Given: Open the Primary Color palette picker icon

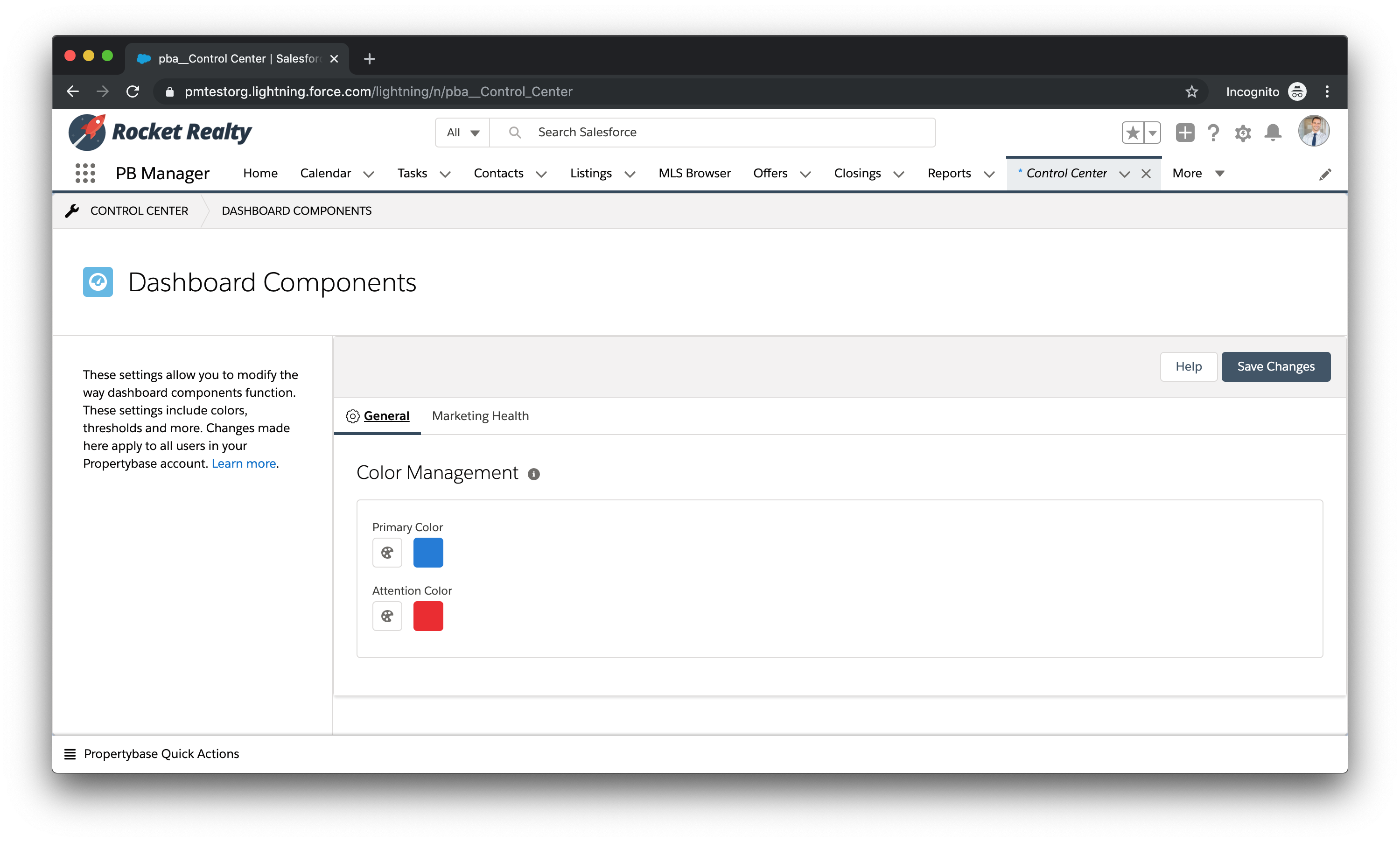Looking at the screenshot, I should click(x=387, y=552).
